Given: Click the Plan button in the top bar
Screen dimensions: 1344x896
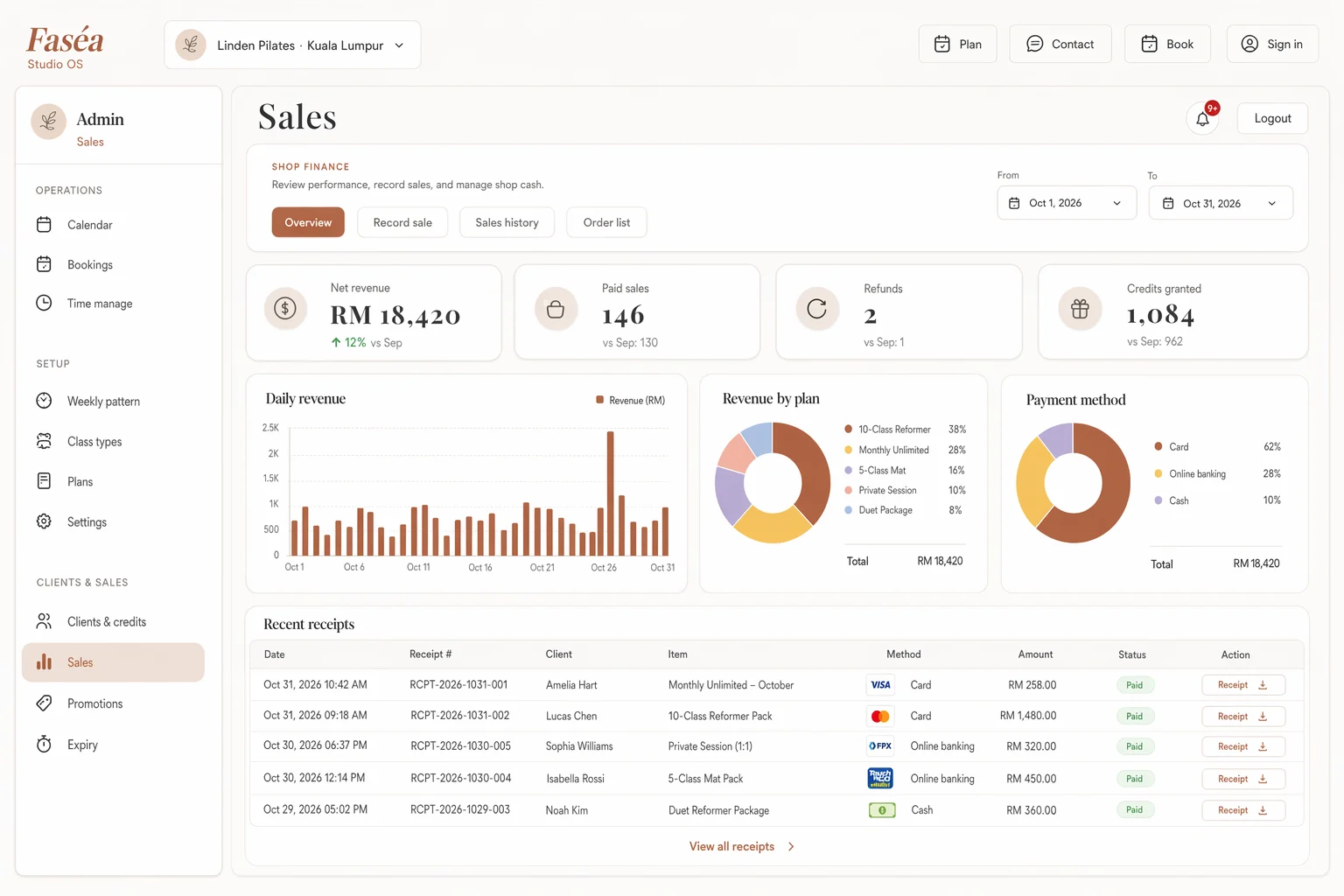Looking at the screenshot, I should click(957, 45).
